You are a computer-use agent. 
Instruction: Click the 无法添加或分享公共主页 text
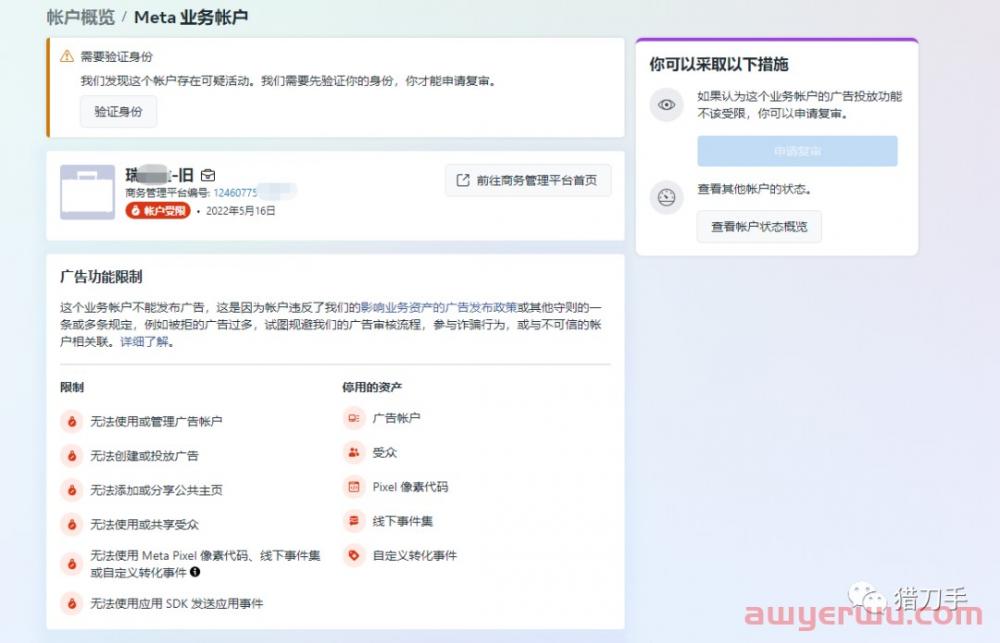(x=156, y=491)
